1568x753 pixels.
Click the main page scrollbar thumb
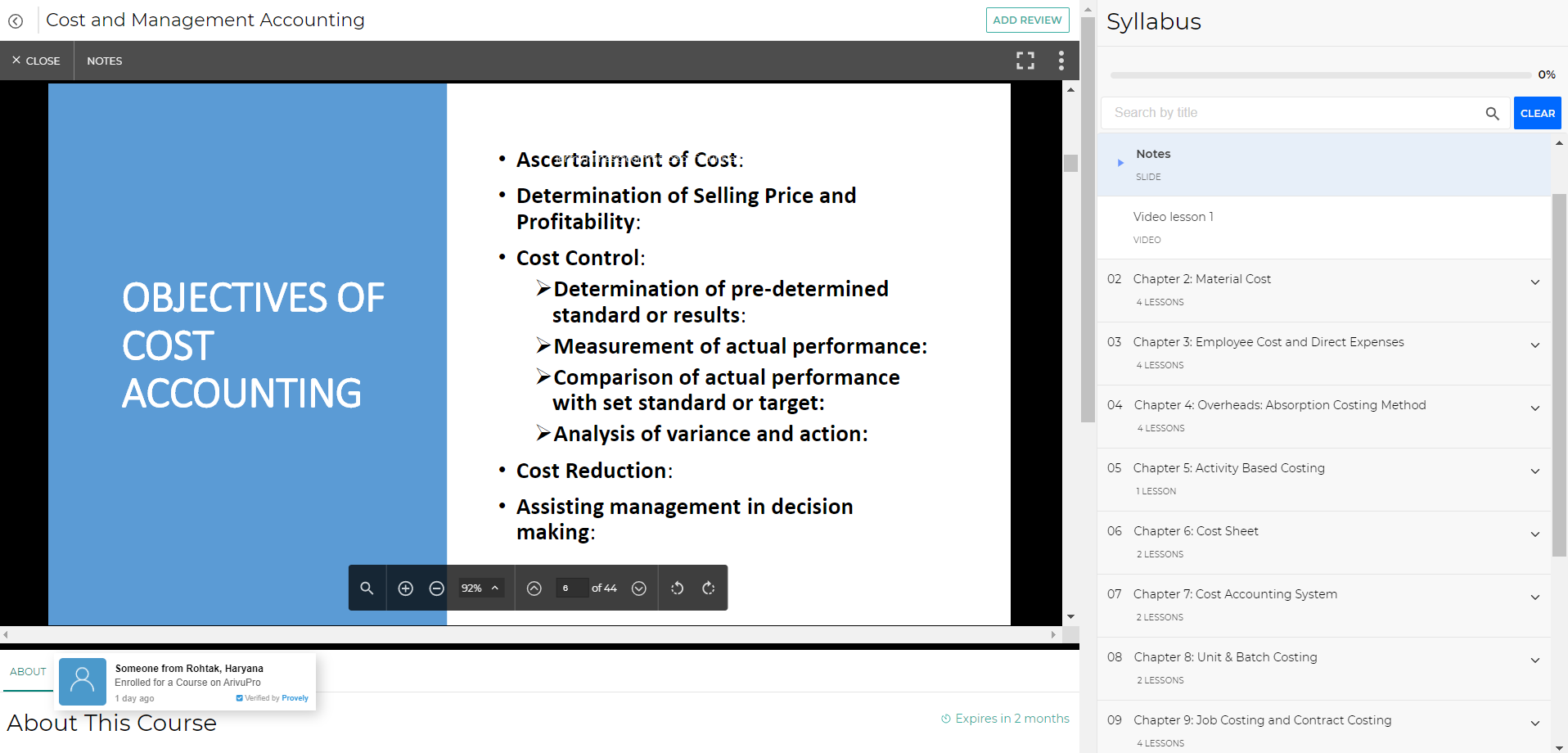tap(1088, 219)
